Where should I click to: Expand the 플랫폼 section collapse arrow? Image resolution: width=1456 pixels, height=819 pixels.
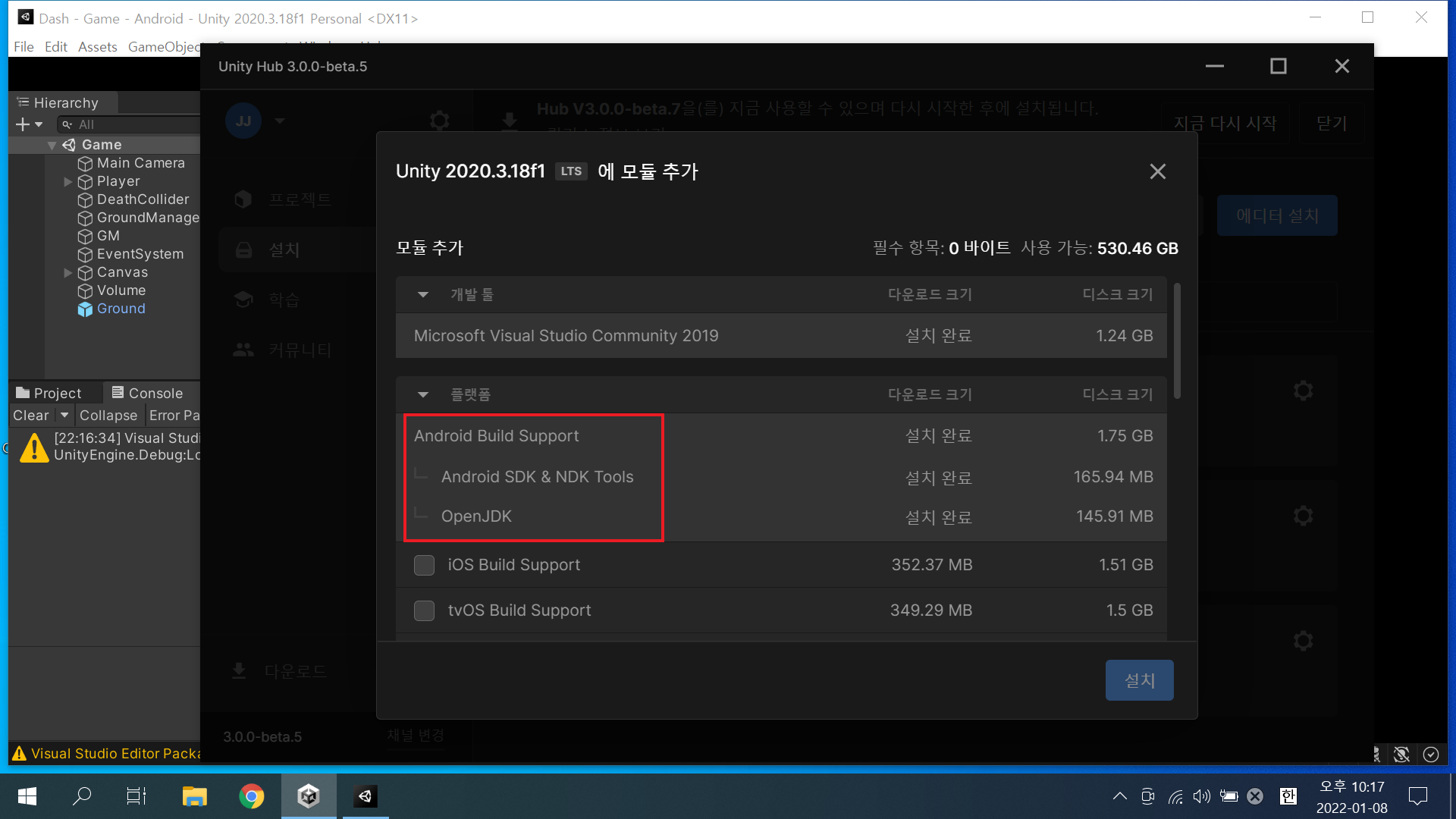[x=422, y=394]
